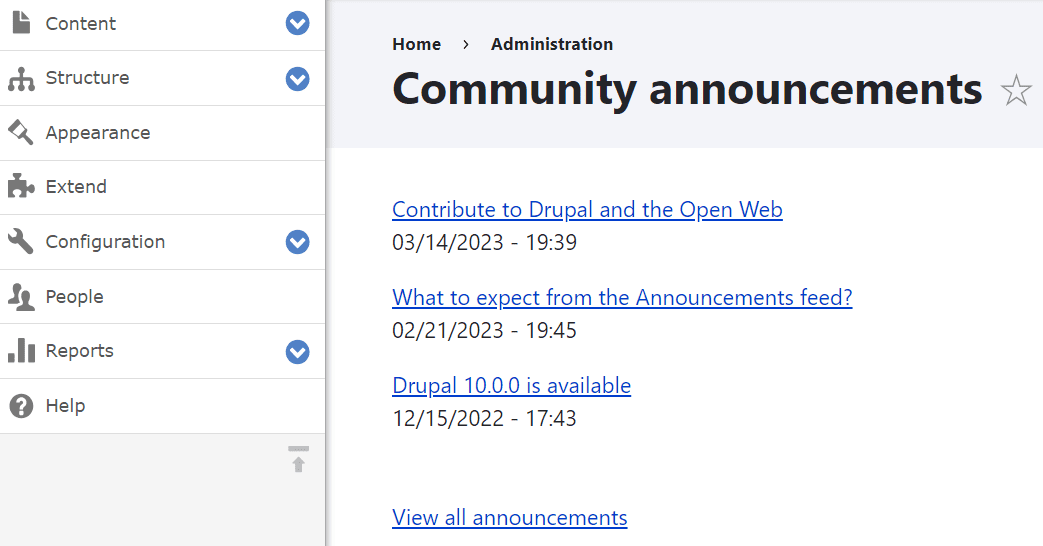This screenshot has width=1043, height=546.
Task: Go to Home breadcrumb
Action: coord(416,44)
